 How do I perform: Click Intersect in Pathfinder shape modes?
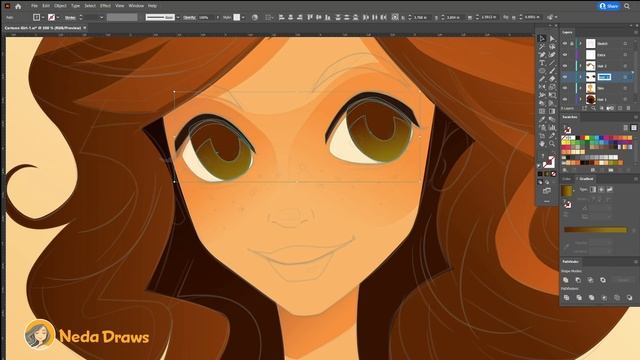pos(591,280)
